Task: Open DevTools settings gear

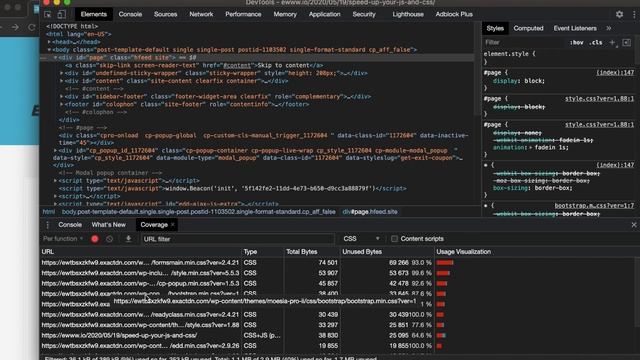Action: (619, 14)
